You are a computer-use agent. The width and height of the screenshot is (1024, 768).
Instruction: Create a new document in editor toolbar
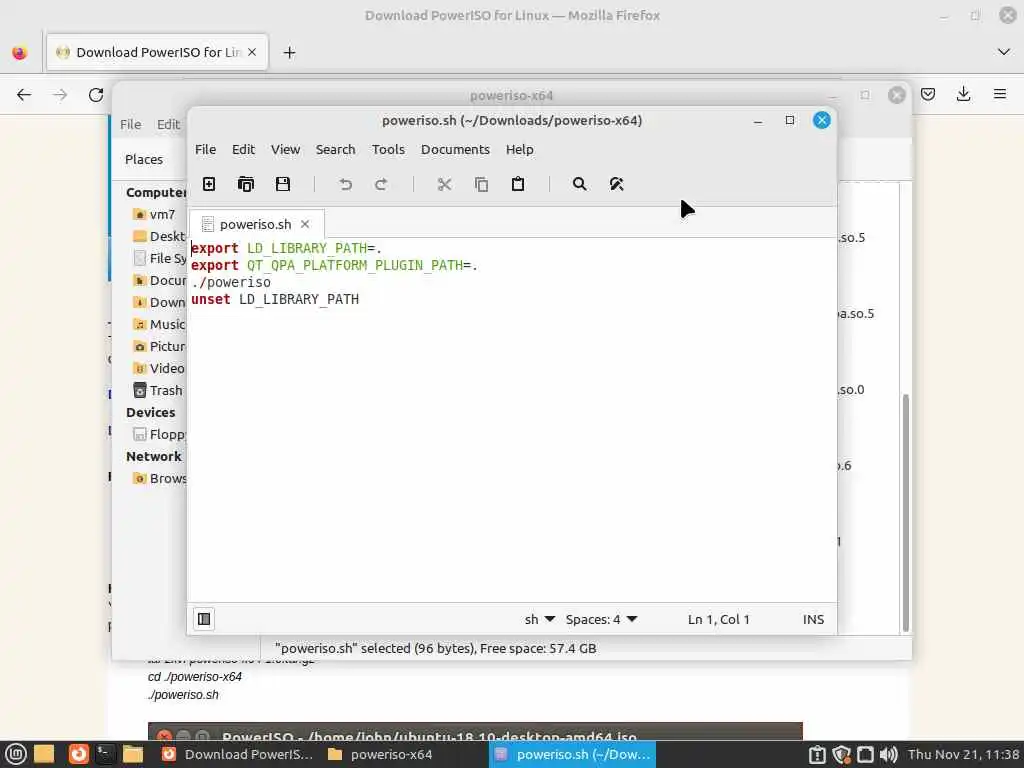(x=209, y=184)
